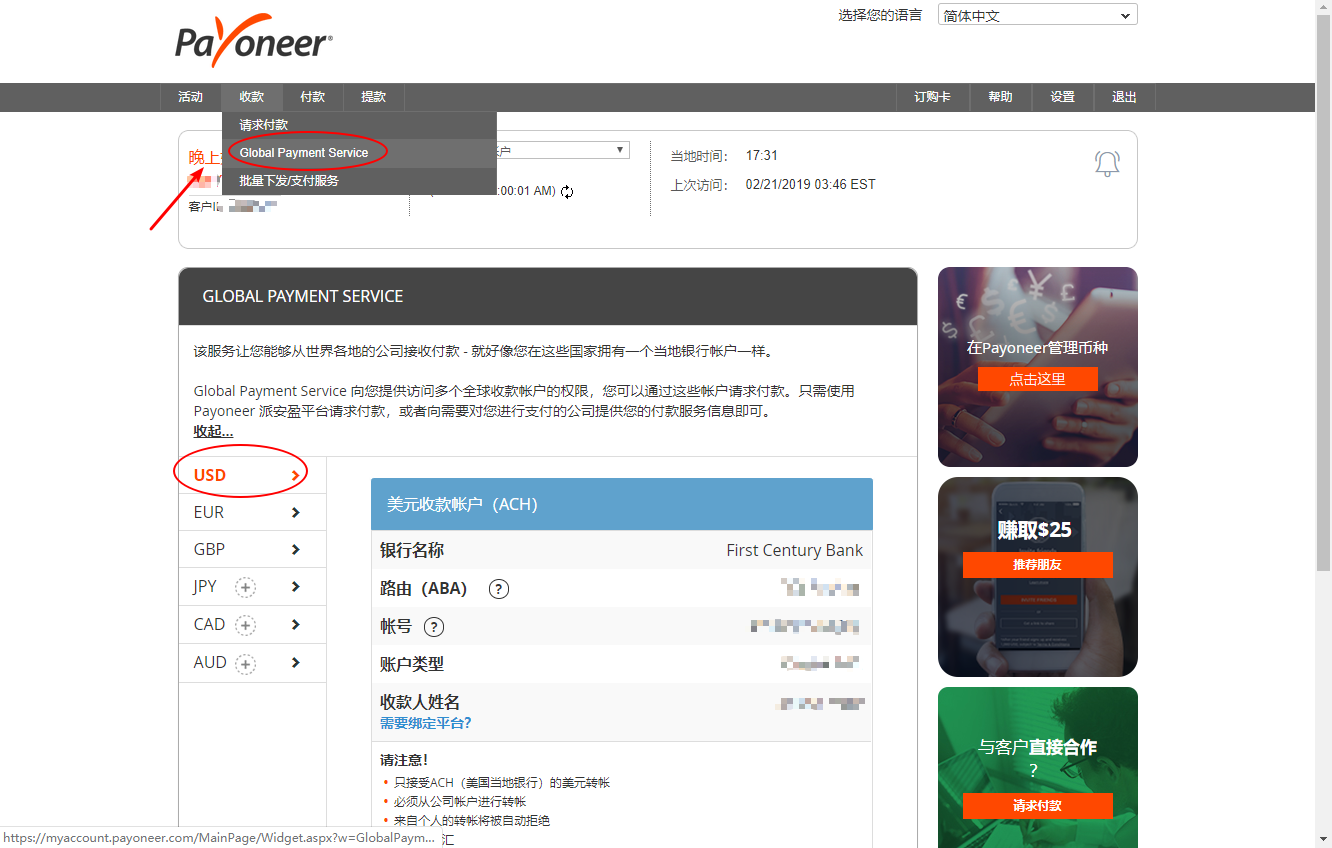Open the notification bell icon
The width and height of the screenshot is (1332, 848).
[x=1107, y=164]
